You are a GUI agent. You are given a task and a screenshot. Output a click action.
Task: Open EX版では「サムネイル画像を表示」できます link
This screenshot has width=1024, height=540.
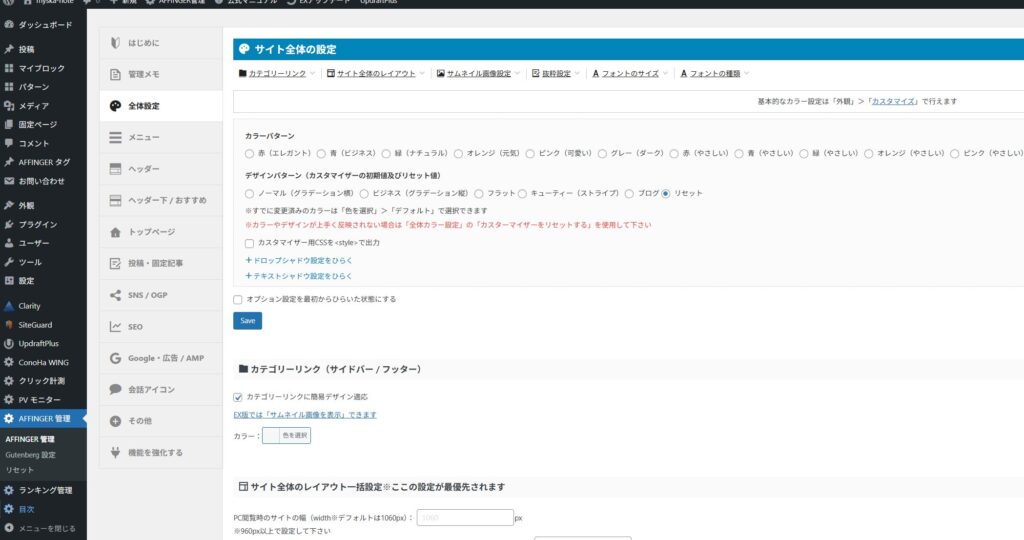tap(305, 415)
